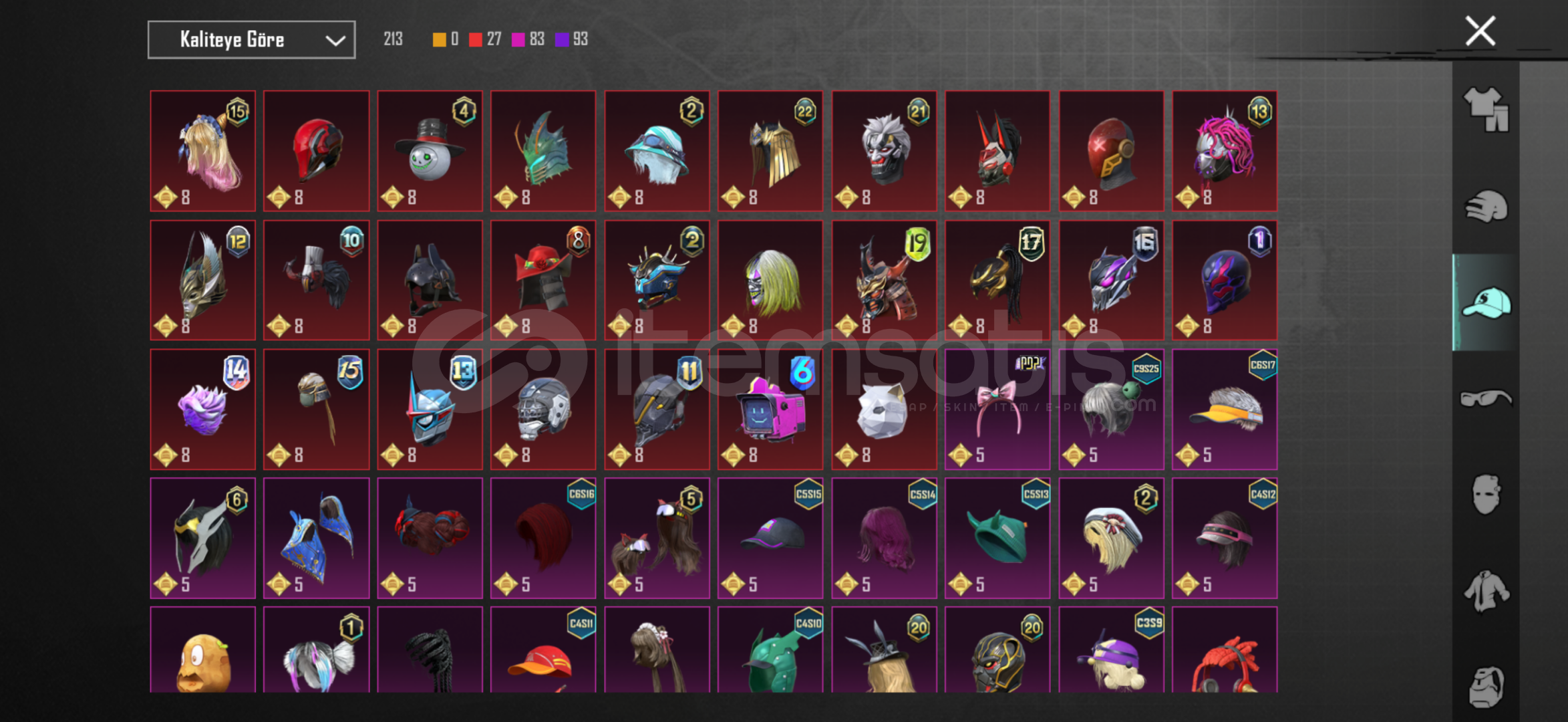Expand the Kaliteye Göre sort dropdown

[x=251, y=40]
